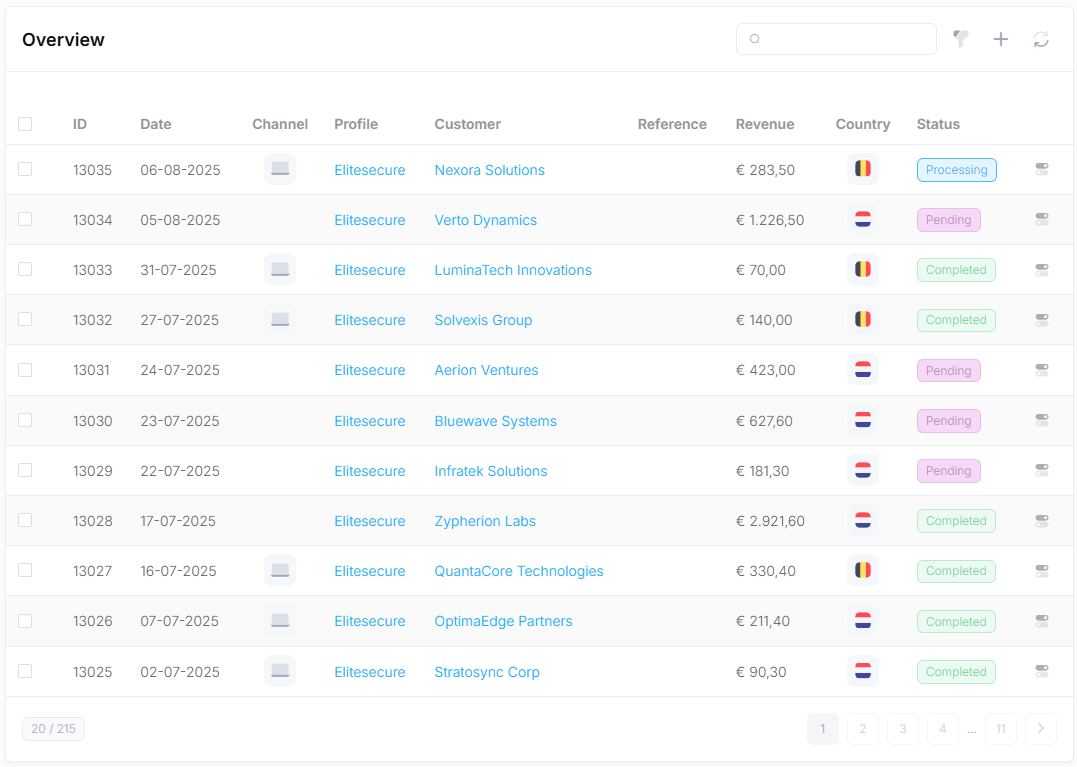Image resolution: width=1077 pixels, height=767 pixels.
Task: Go to page 2 of results
Action: (x=863, y=729)
